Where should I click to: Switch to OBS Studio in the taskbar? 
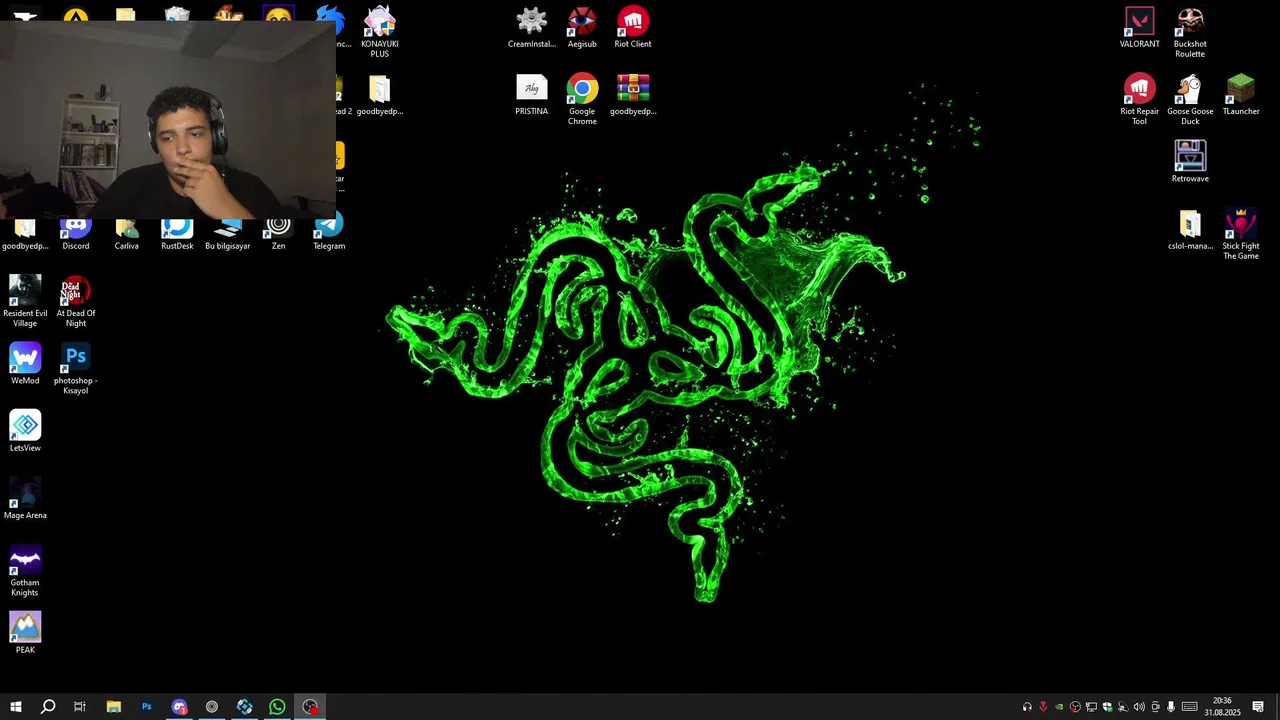[x=310, y=707]
